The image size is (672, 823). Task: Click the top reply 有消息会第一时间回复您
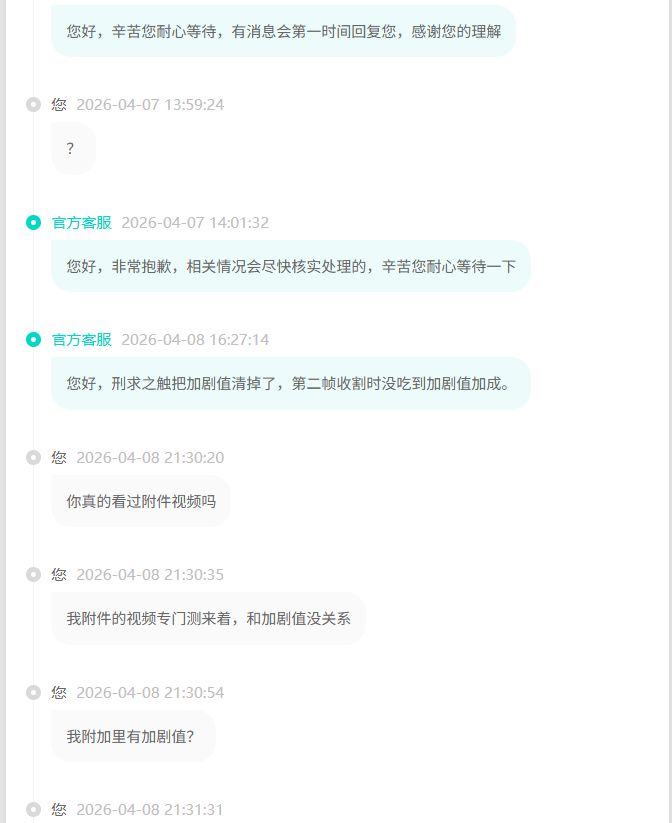tap(283, 31)
